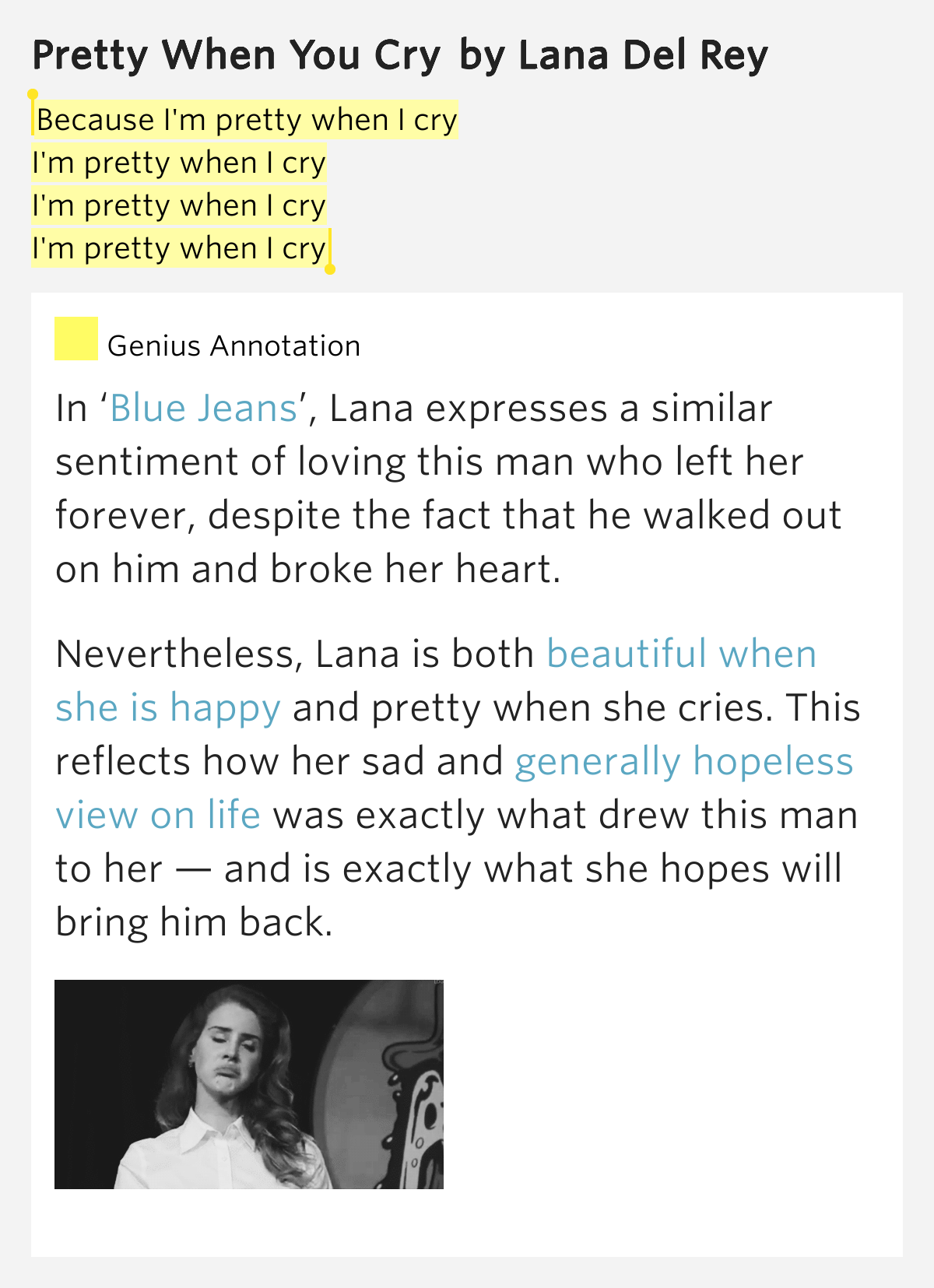Viewport: 934px width, 1288px height.
Task: Open the 'Blue Jeans' link
Action: coord(204,409)
